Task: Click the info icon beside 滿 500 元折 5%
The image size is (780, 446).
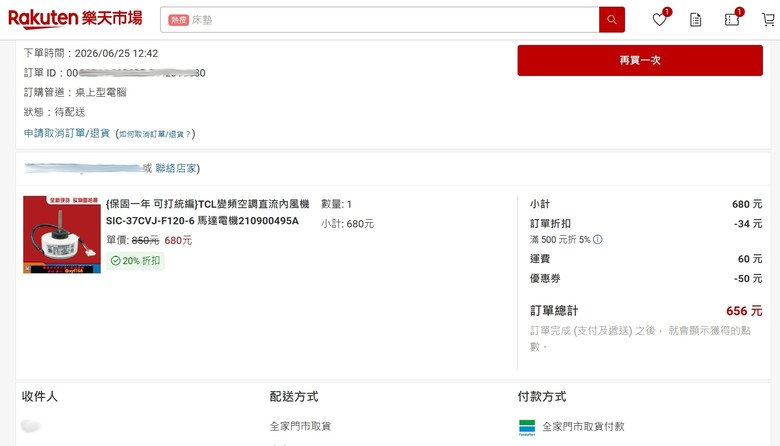Action: coord(598,240)
